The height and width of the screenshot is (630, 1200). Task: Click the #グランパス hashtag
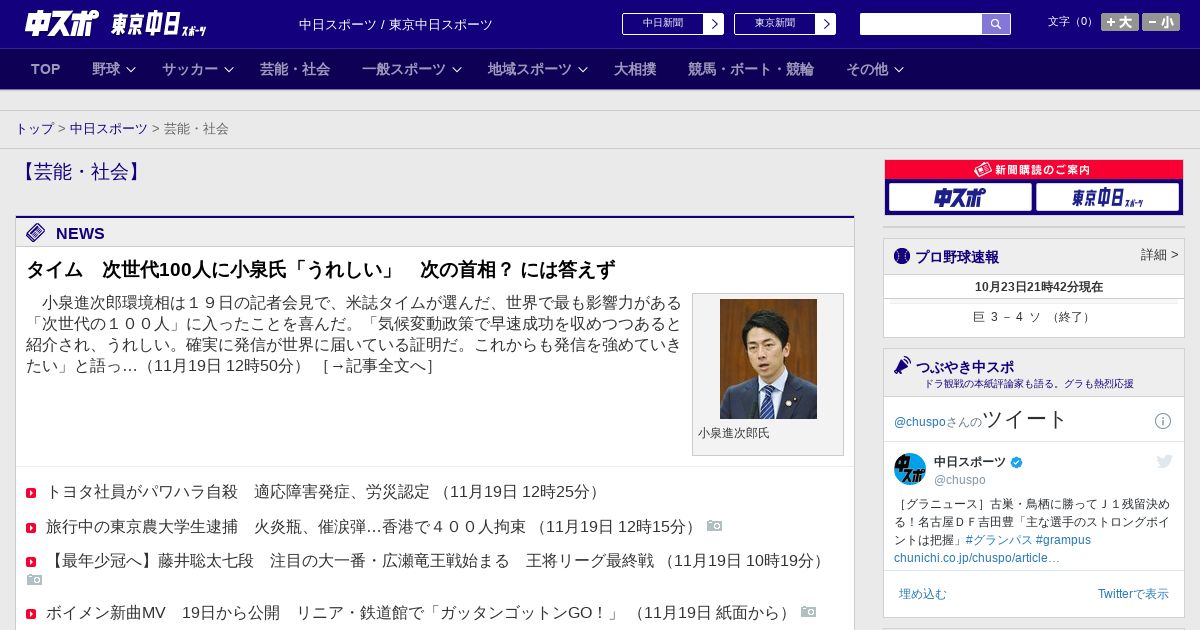(999, 540)
